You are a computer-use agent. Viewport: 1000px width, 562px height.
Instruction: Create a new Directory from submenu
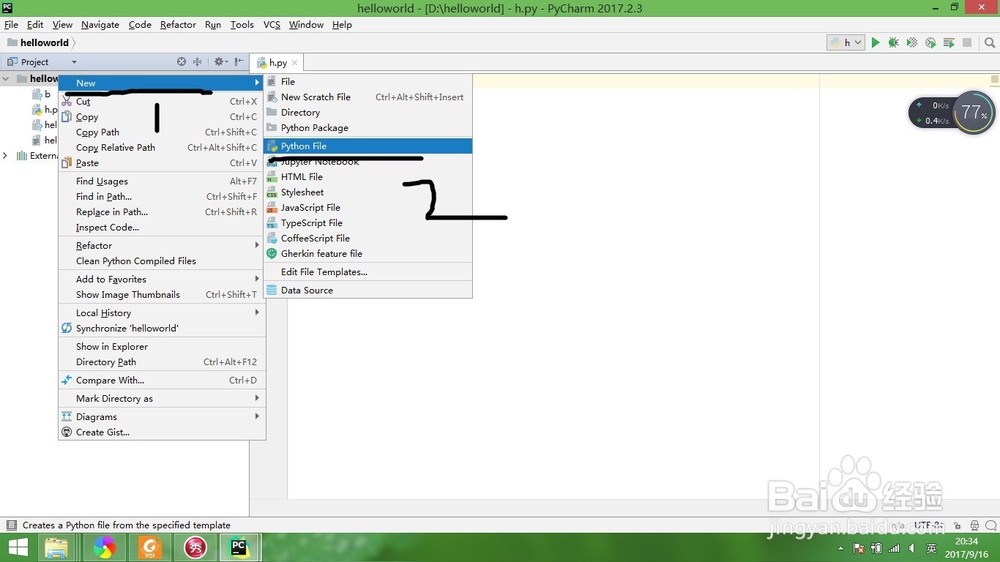click(368, 112)
